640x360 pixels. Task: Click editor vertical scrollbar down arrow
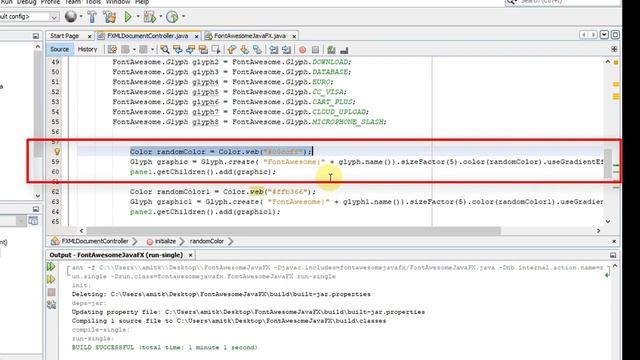point(608,221)
